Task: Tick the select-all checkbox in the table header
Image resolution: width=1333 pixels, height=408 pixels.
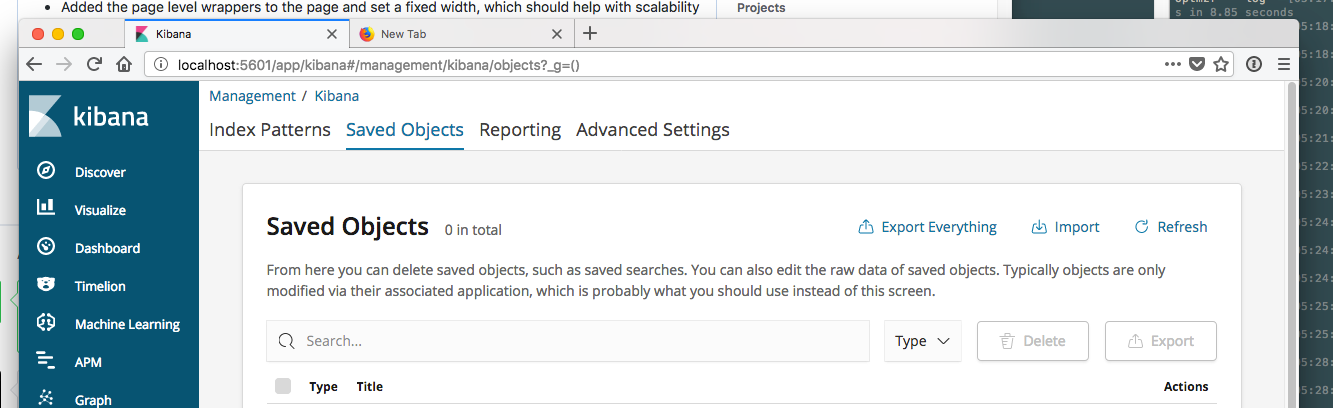Action: pyautogui.click(x=283, y=386)
